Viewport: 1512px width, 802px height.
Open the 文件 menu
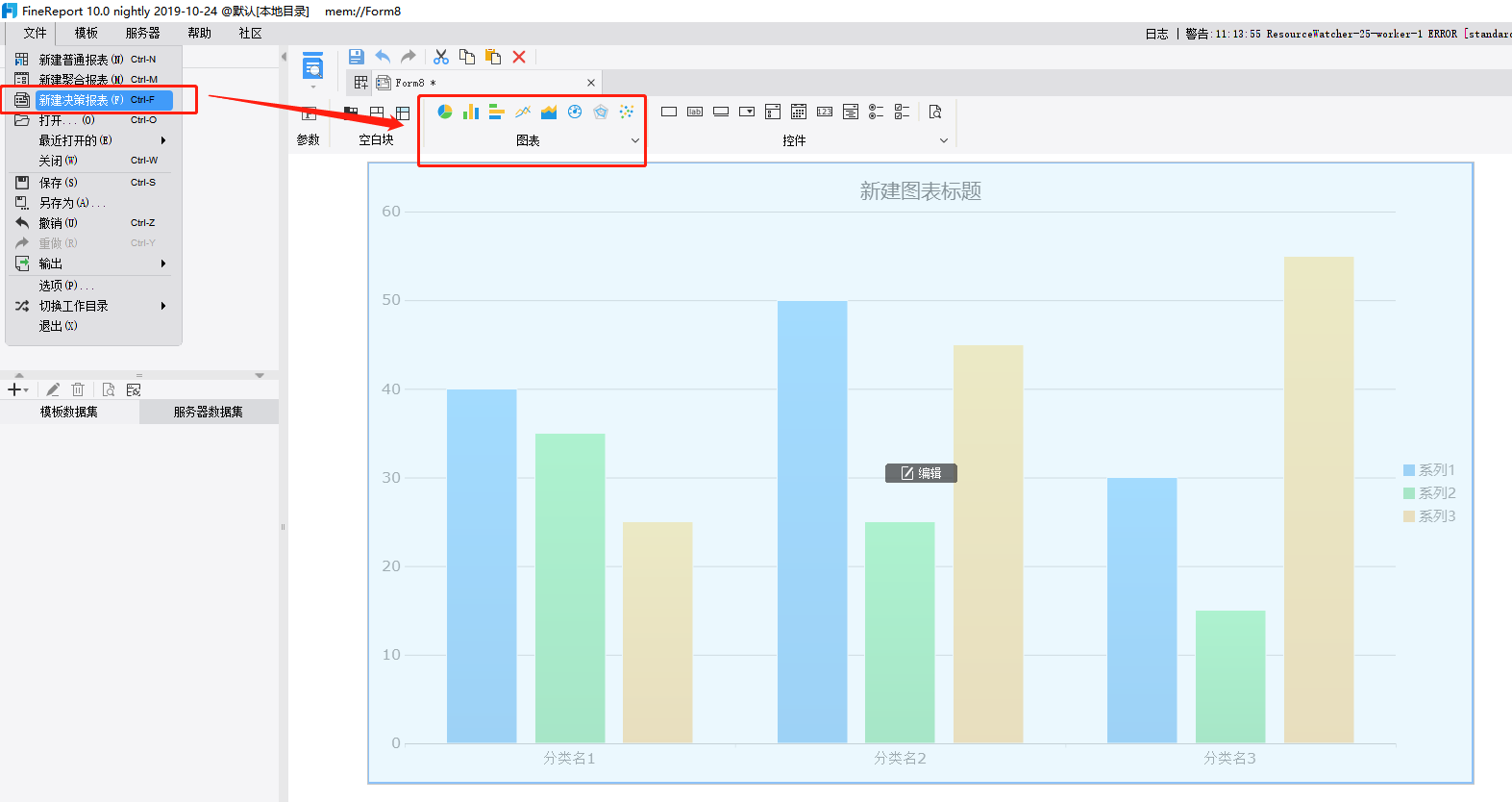click(x=35, y=33)
